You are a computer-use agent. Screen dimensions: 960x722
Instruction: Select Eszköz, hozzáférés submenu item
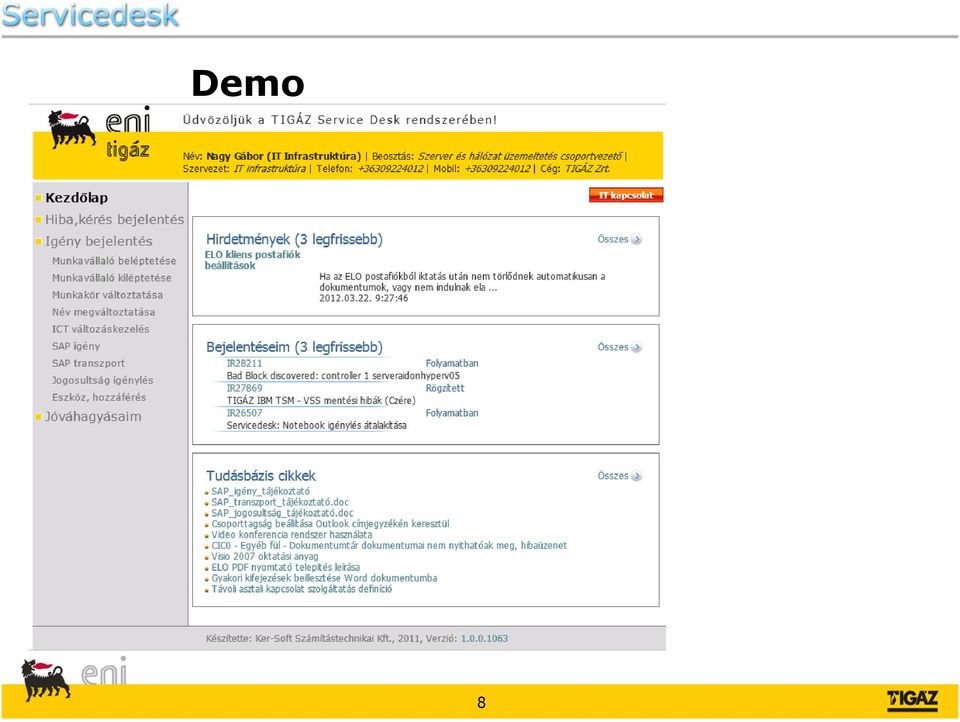coord(99,397)
